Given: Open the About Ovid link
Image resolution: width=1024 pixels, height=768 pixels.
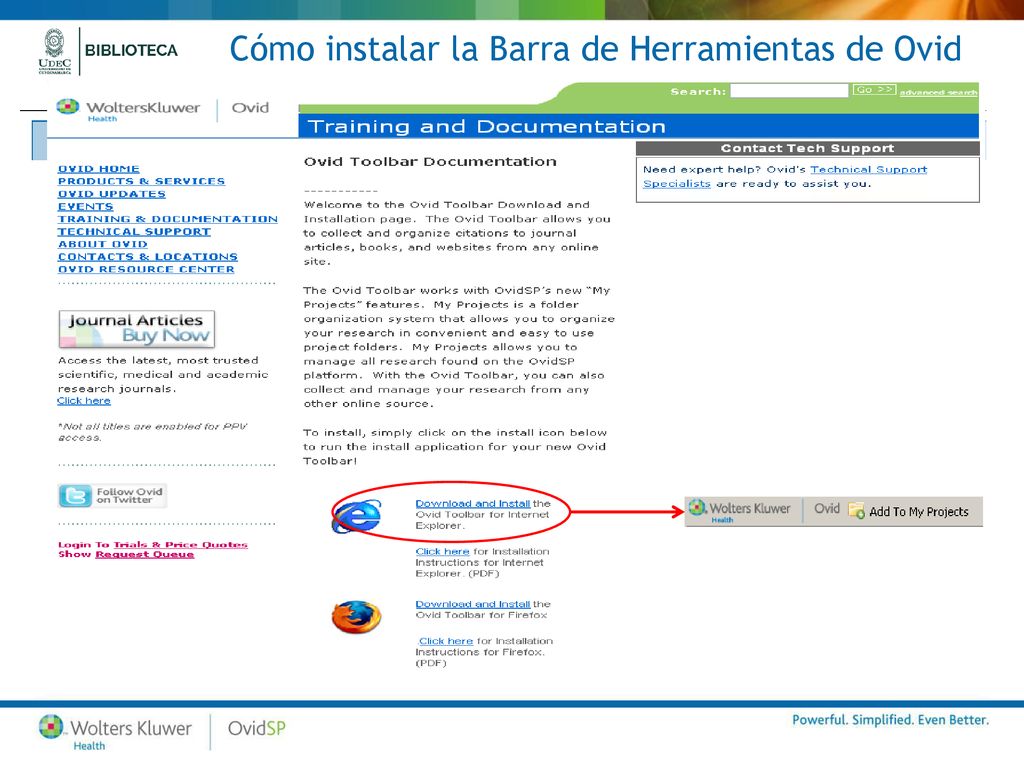Looking at the screenshot, I should point(103,244).
